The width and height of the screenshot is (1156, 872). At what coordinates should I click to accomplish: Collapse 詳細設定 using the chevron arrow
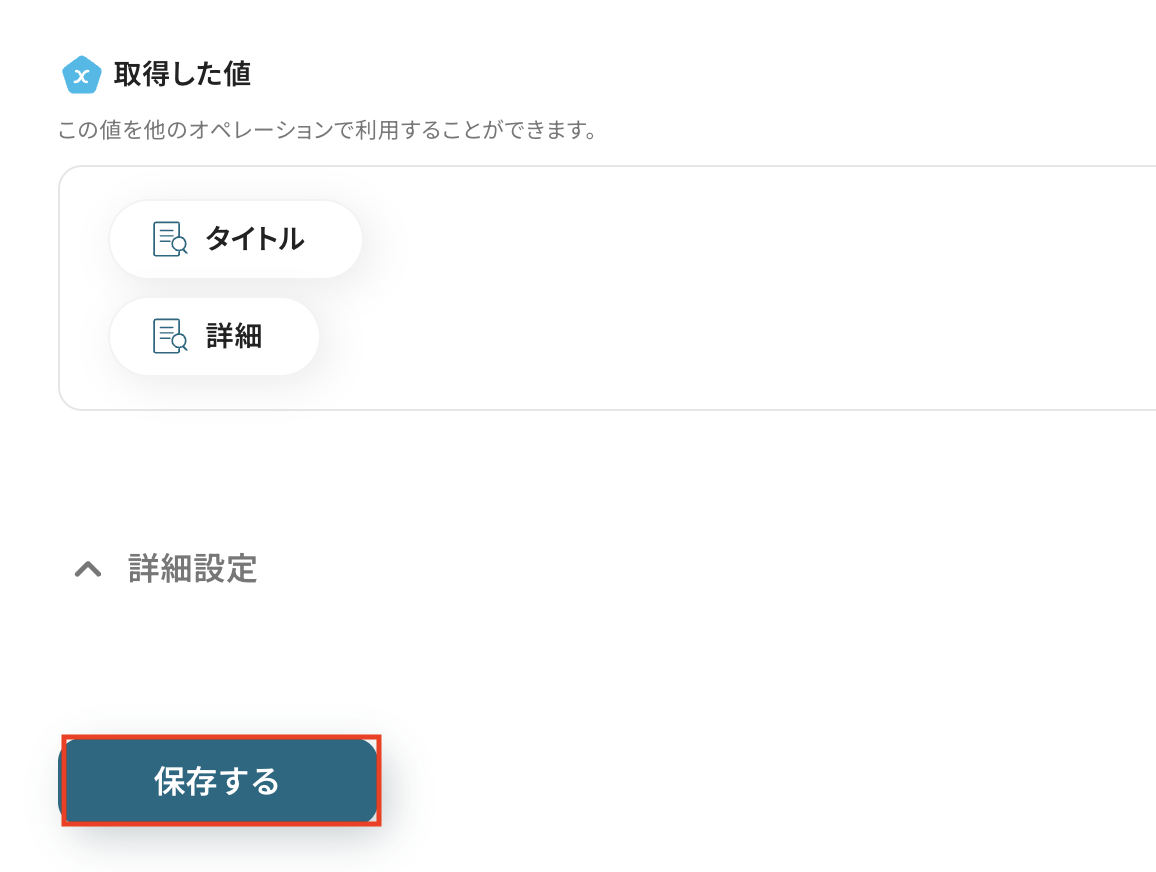88,569
